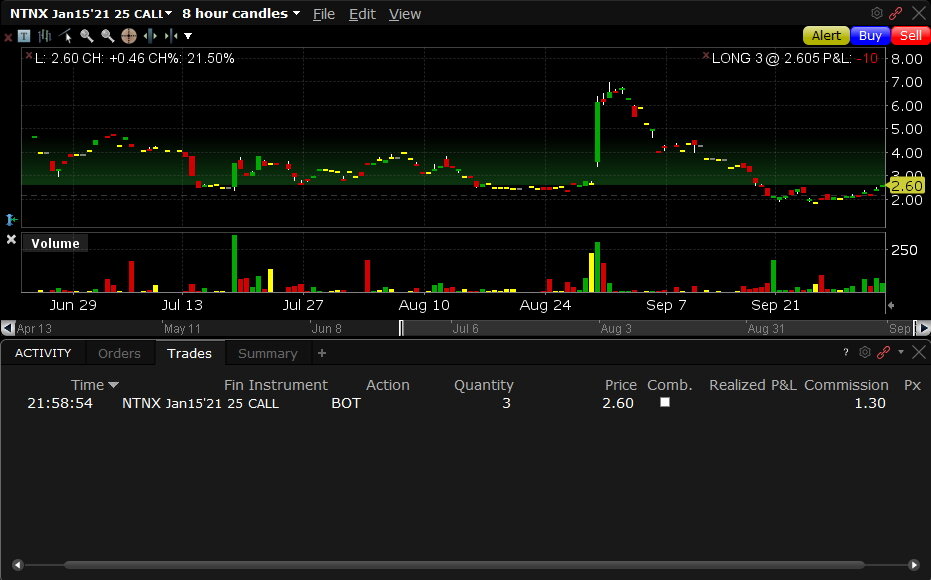Screen dimensions: 931x580
Task: Switch to the Summary tab
Action: pyautogui.click(x=268, y=353)
